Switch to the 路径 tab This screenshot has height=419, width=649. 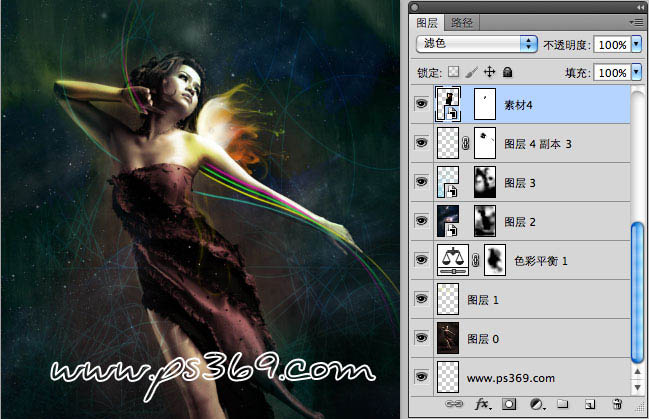462,22
